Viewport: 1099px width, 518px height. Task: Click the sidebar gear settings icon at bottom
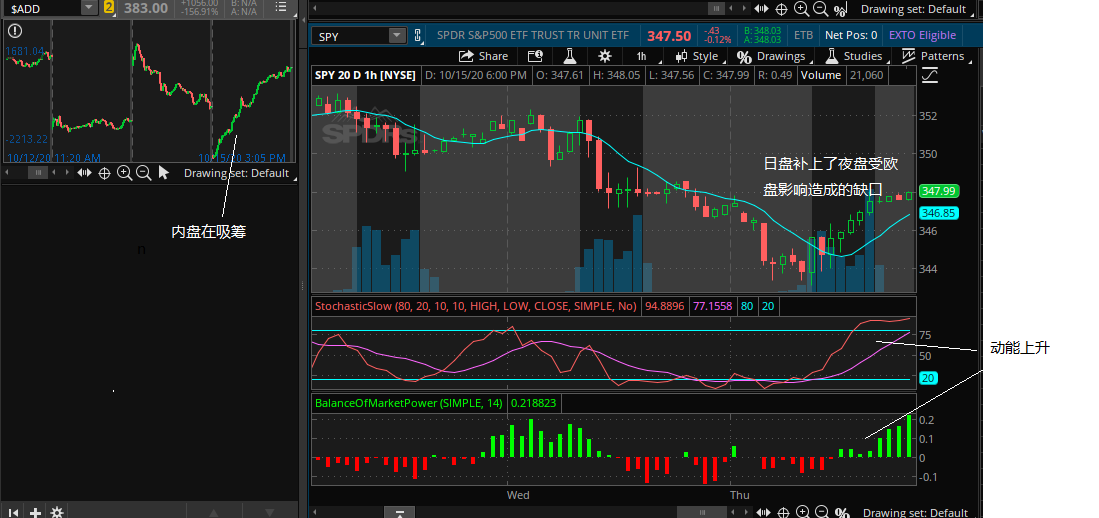coord(57,512)
